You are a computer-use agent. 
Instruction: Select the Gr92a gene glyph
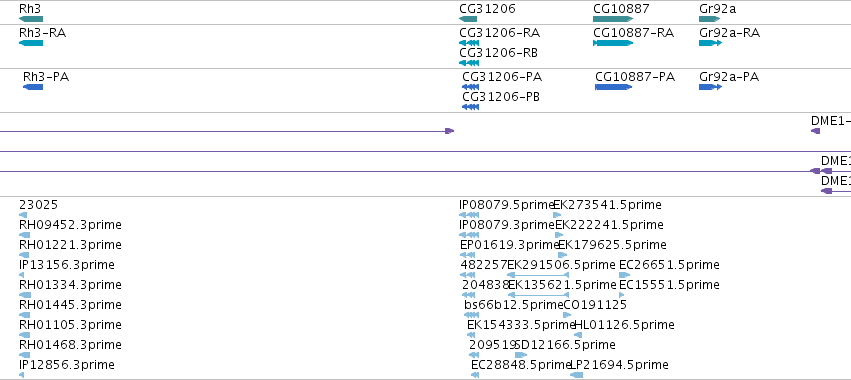(709, 19)
